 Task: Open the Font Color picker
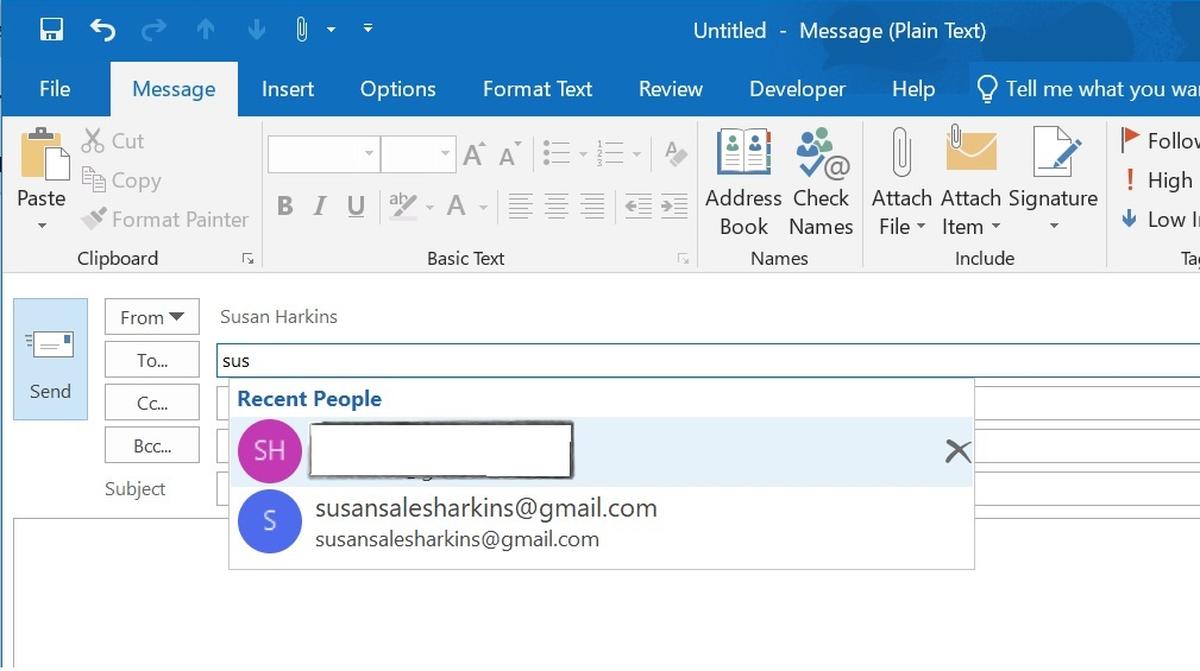[455, 206]
